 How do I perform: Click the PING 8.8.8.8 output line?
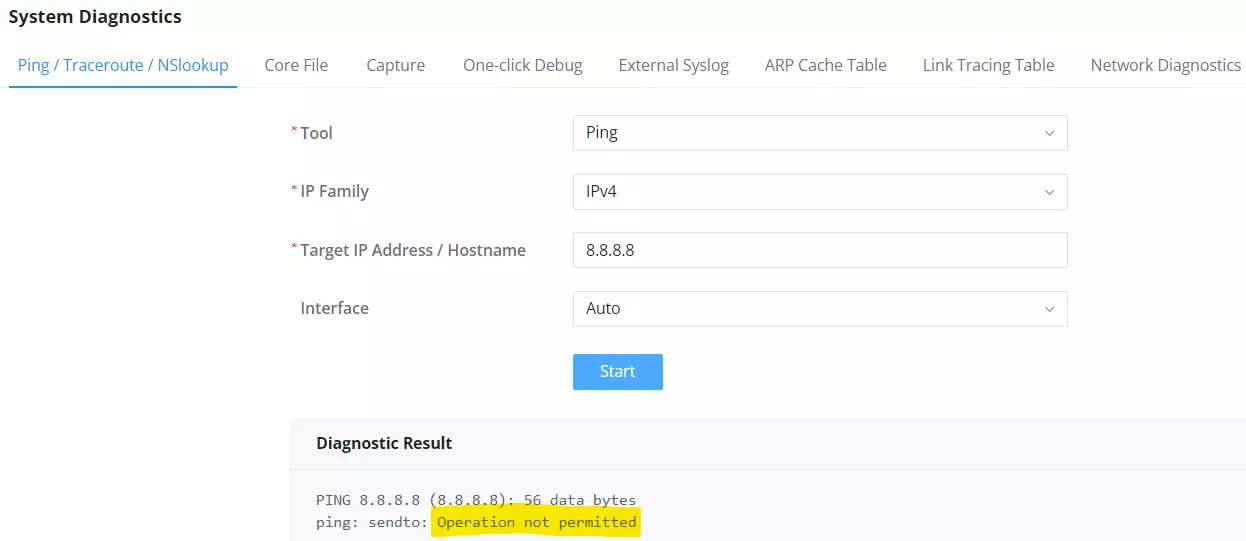pos(476,500)
